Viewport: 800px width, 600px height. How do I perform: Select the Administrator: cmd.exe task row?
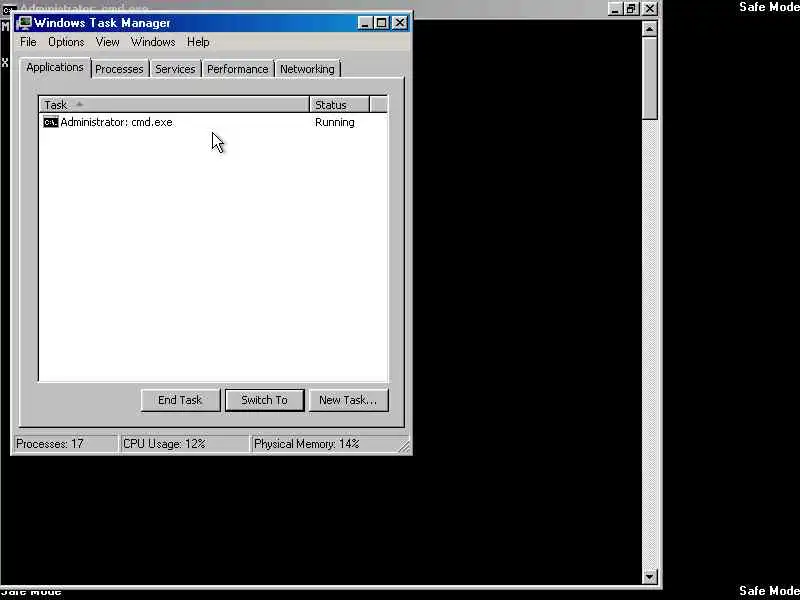(213, 122)
